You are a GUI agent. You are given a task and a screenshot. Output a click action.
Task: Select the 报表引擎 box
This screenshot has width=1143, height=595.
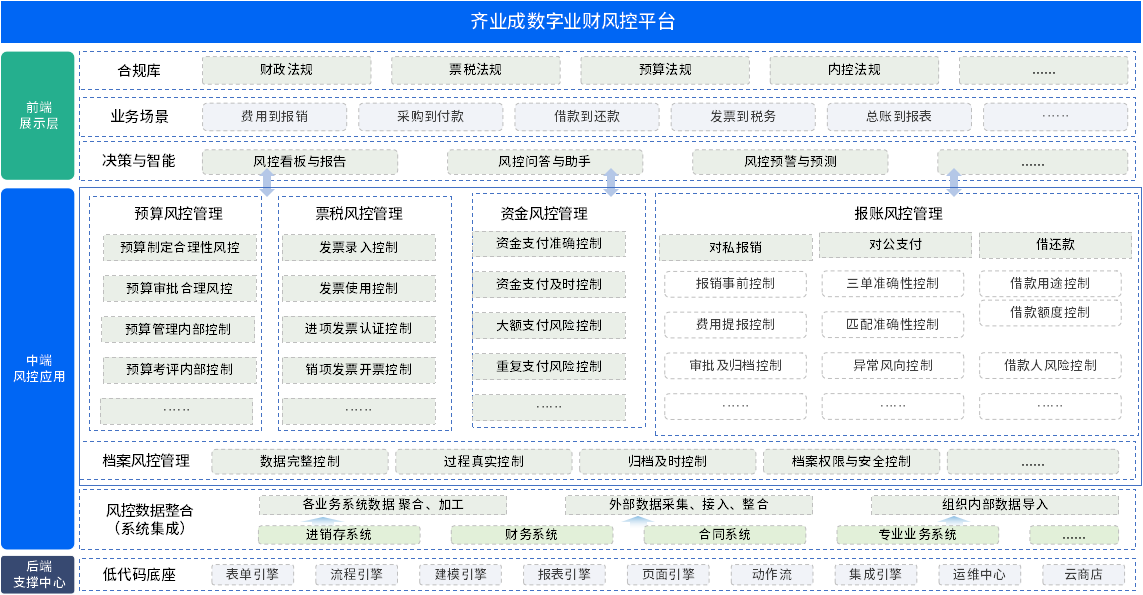[564, 575]
